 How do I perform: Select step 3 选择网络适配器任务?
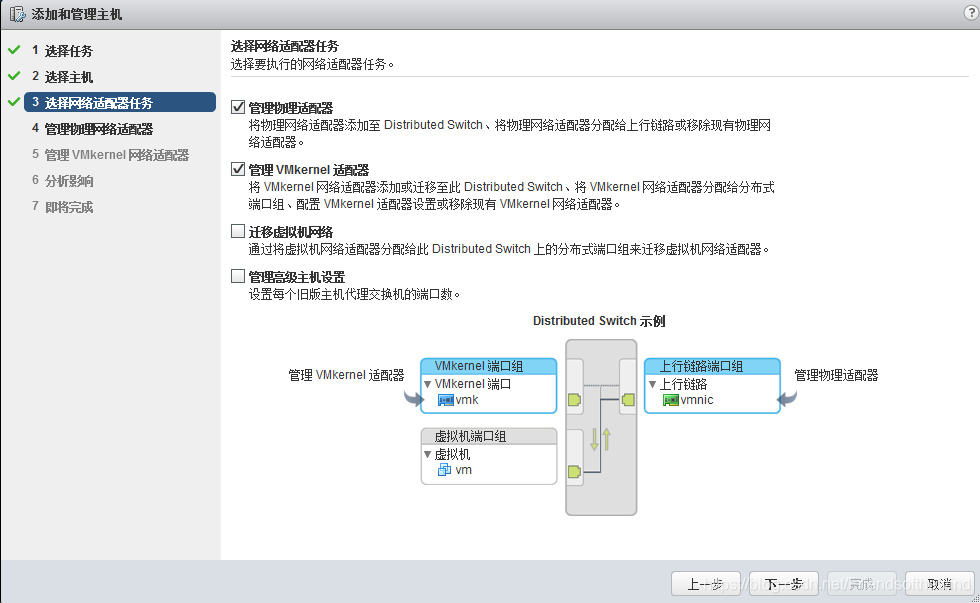[x=120, y=102]
